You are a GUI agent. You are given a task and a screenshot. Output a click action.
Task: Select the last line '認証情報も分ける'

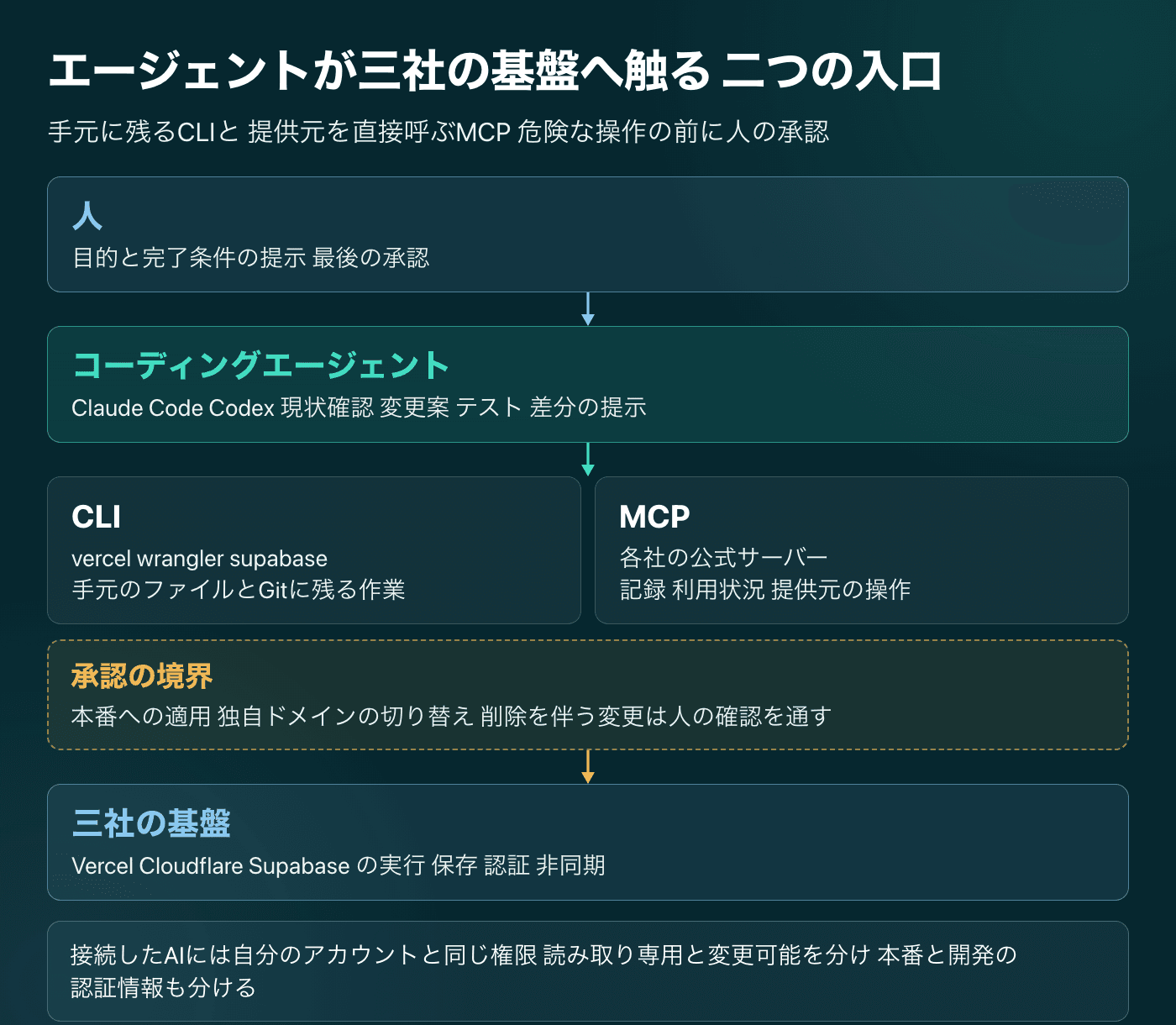click(163, 987)
